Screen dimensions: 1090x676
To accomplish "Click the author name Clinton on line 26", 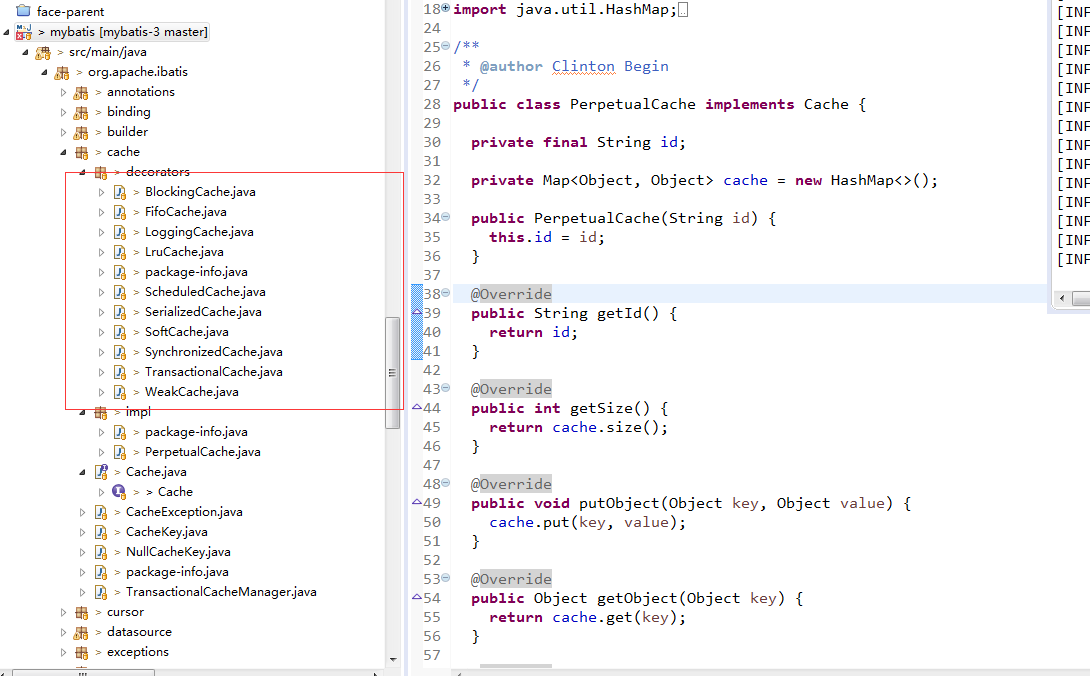I will 583,67.
